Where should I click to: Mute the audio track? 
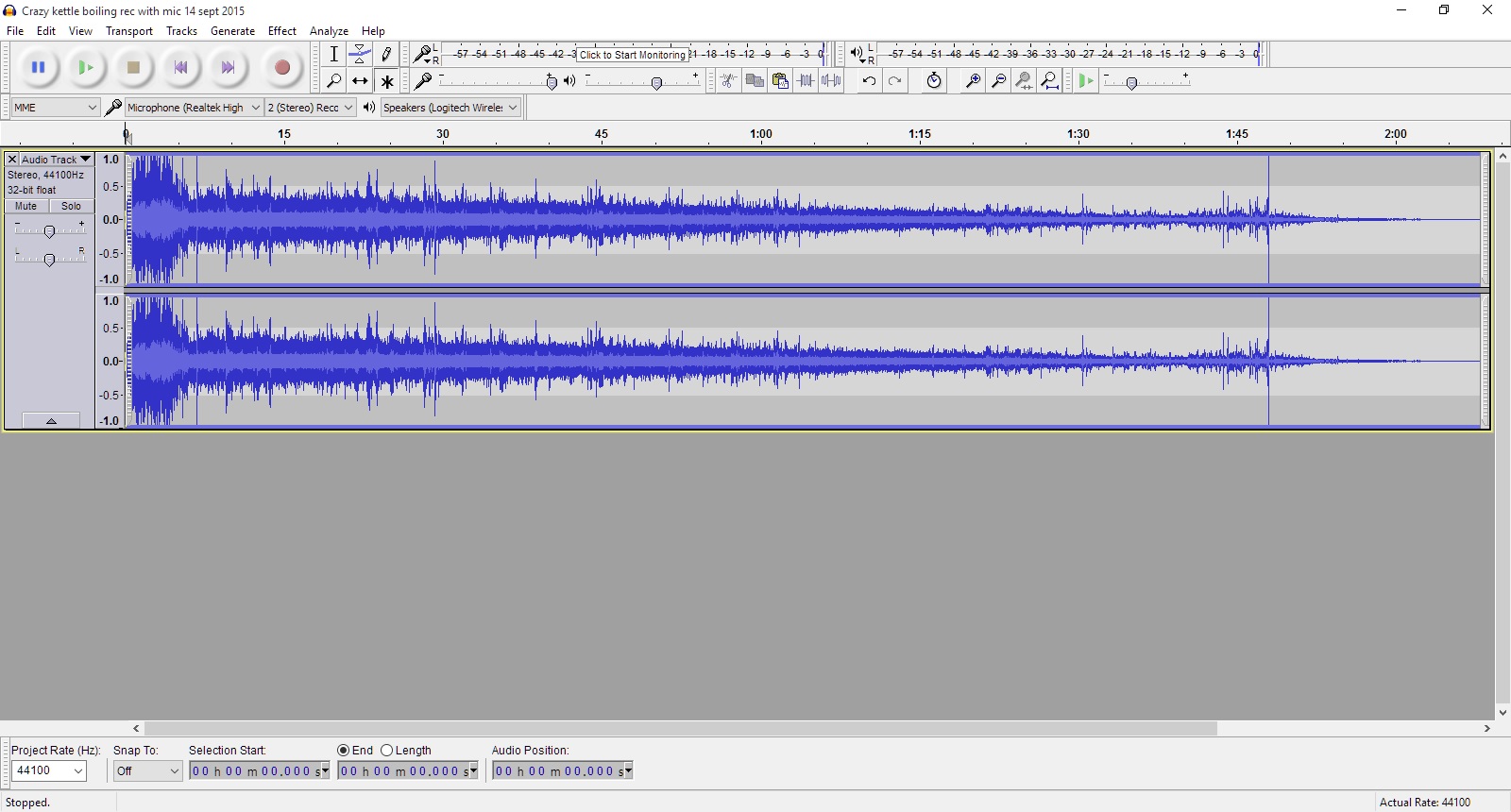click(x=25, y=206)
